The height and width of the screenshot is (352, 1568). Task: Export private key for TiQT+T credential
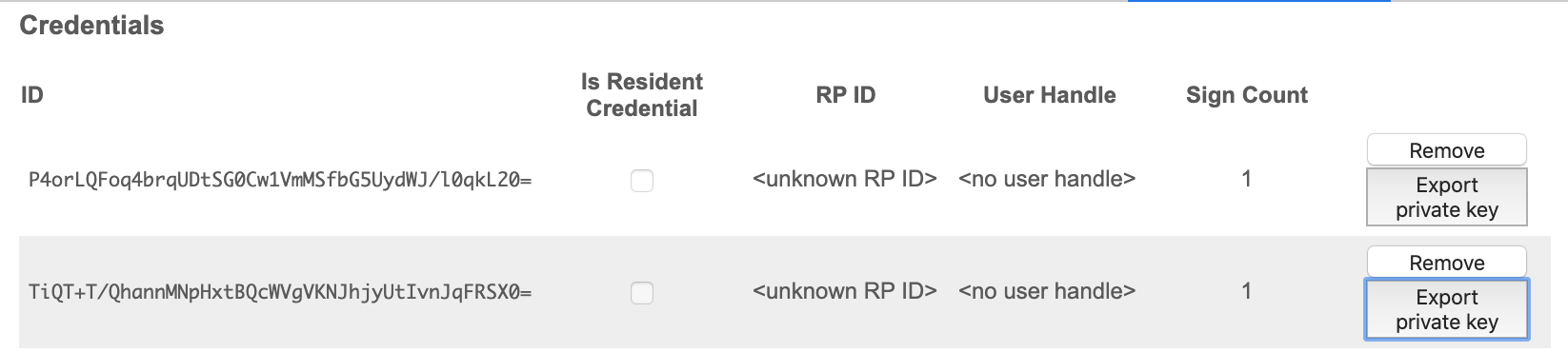pos(1446,309)
